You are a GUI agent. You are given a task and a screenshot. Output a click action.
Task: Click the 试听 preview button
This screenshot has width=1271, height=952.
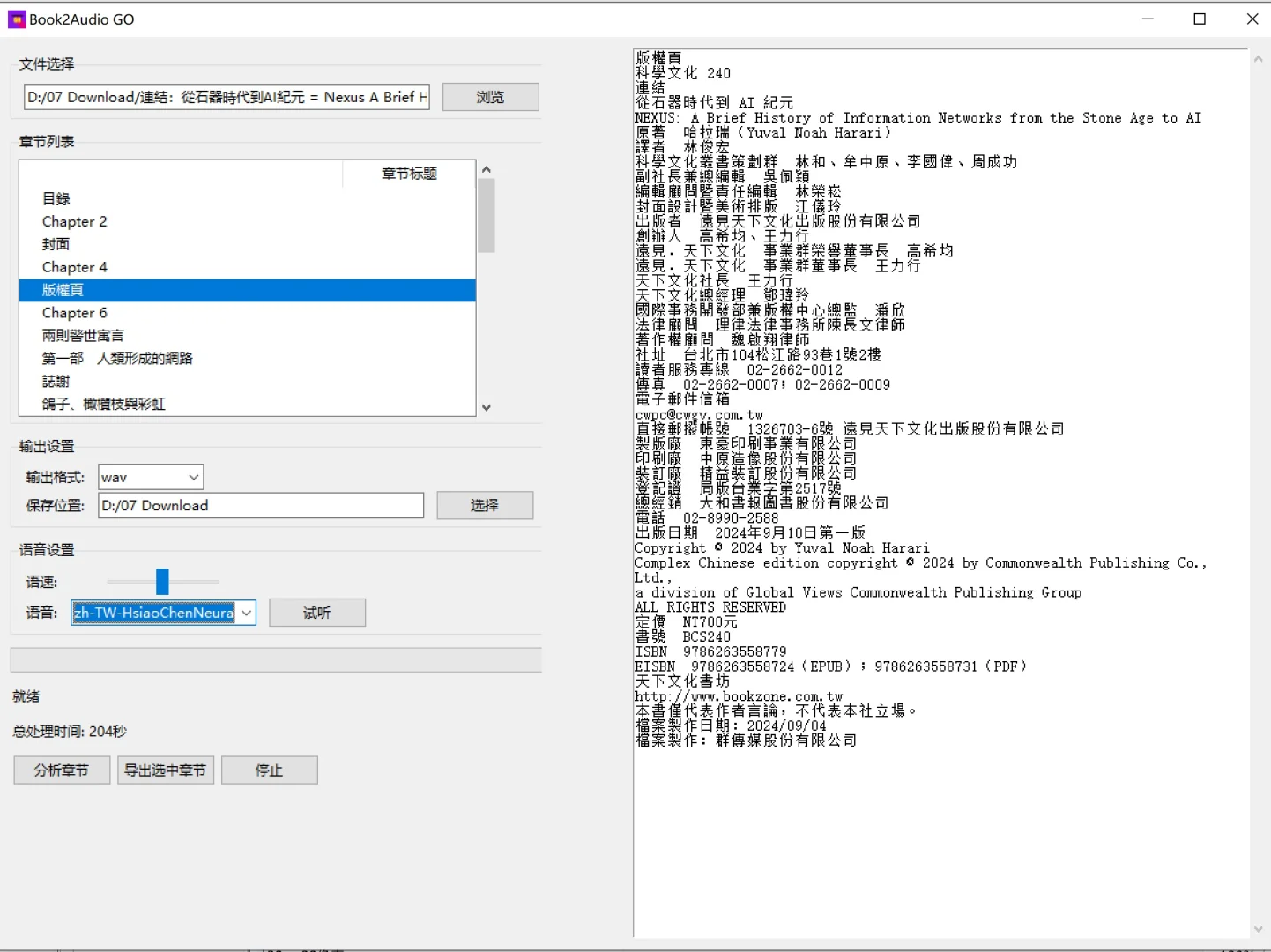click(x=317, y=613)
